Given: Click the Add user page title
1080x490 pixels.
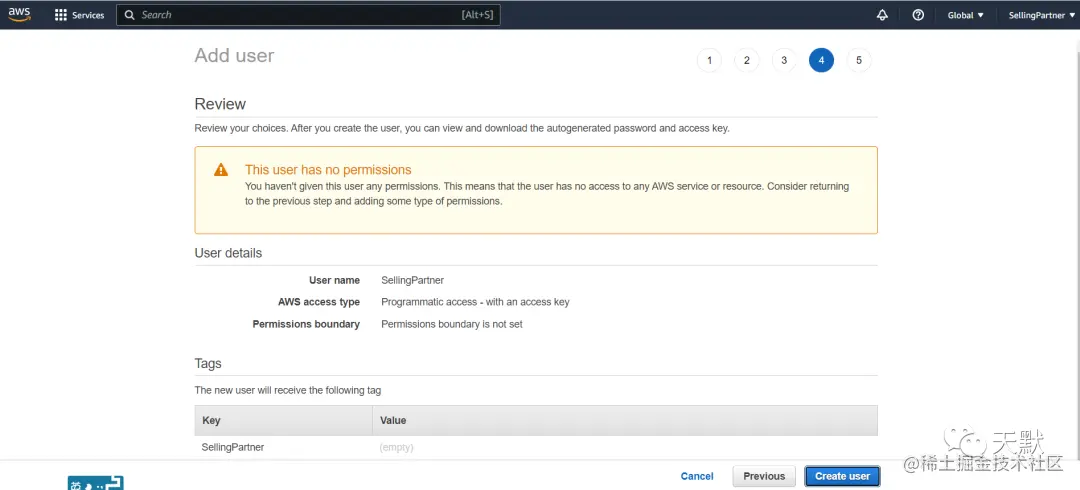Looking at the screenshot, I should (x=234, y=56).
